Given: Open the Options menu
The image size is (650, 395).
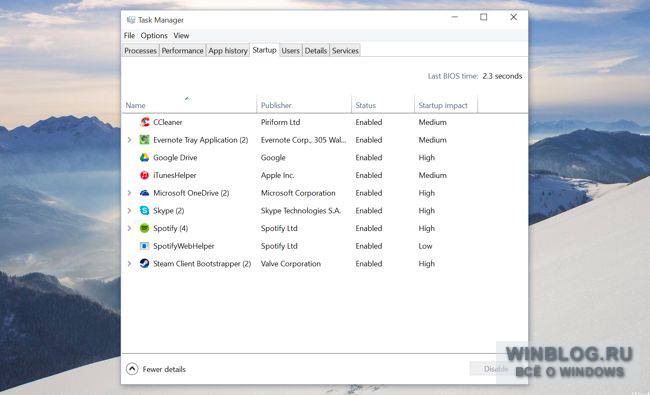Looking at the screenshot, I should tap(154, 36).
